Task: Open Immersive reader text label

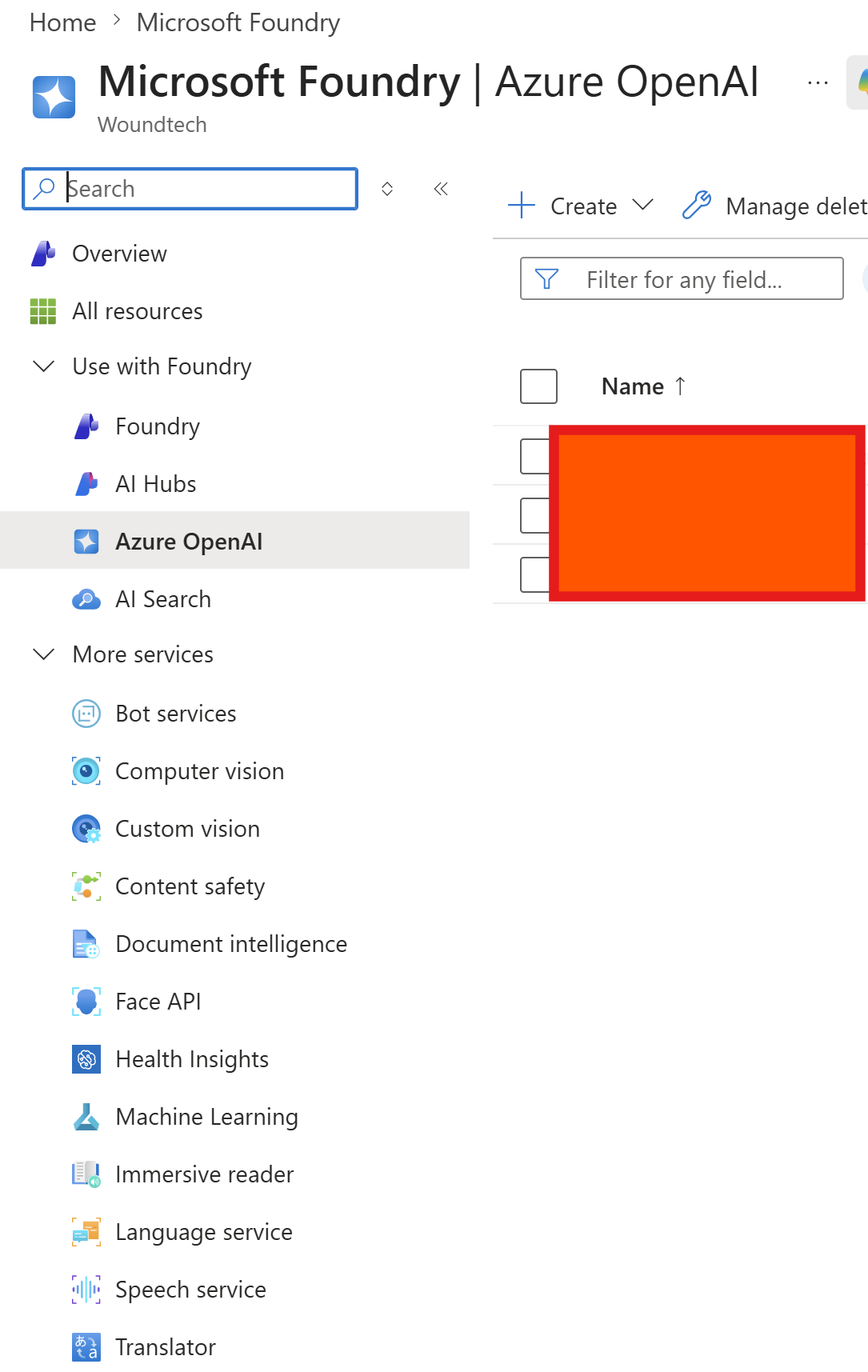Action: click(205, 1174)
